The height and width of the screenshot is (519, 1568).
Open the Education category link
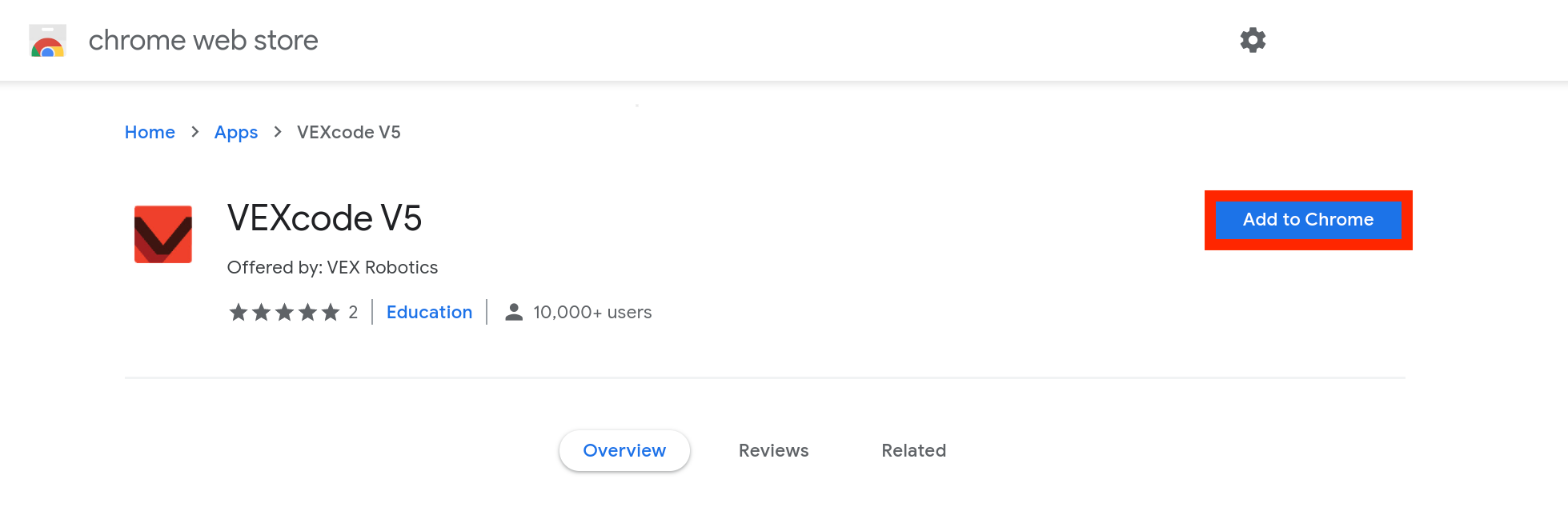pyautogui.click(x=429, y=312)
